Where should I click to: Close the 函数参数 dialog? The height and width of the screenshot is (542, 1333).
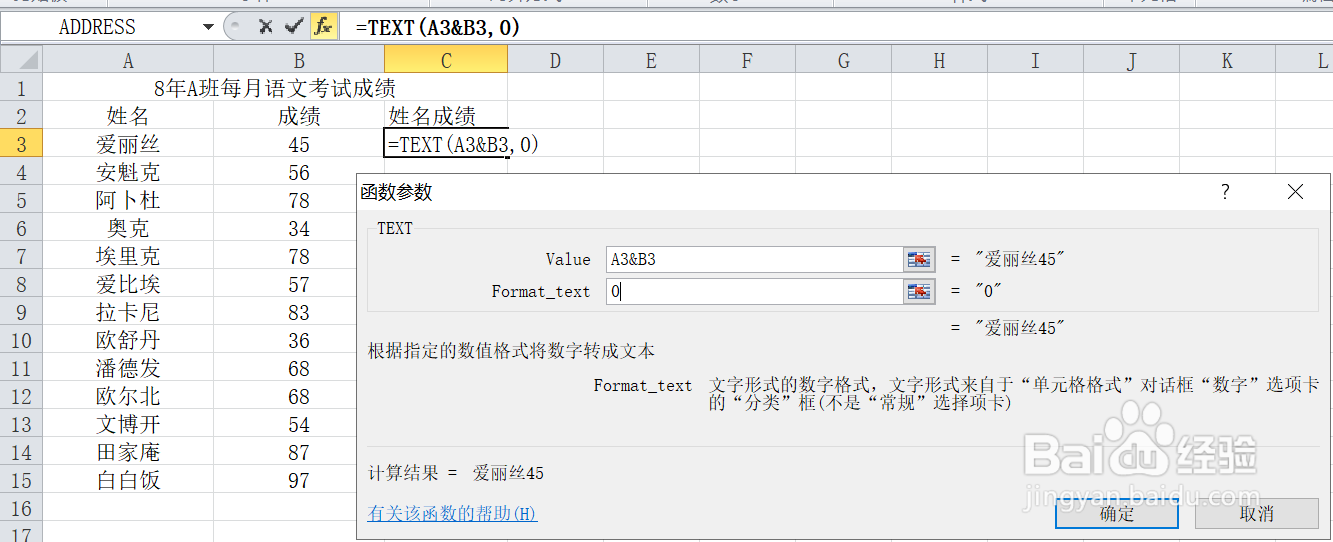pos(1295,192)
